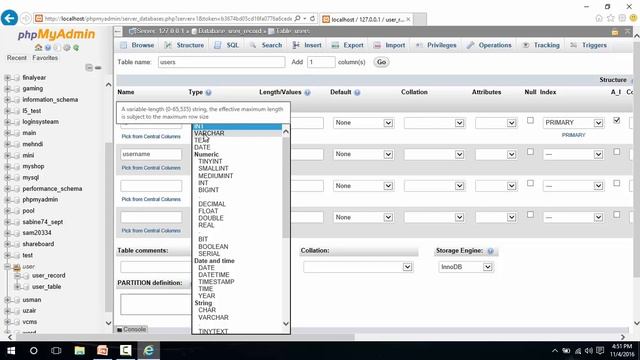Screen dimensions: 640x360
Task: Click the browser back arrow button
Action: 9,18
